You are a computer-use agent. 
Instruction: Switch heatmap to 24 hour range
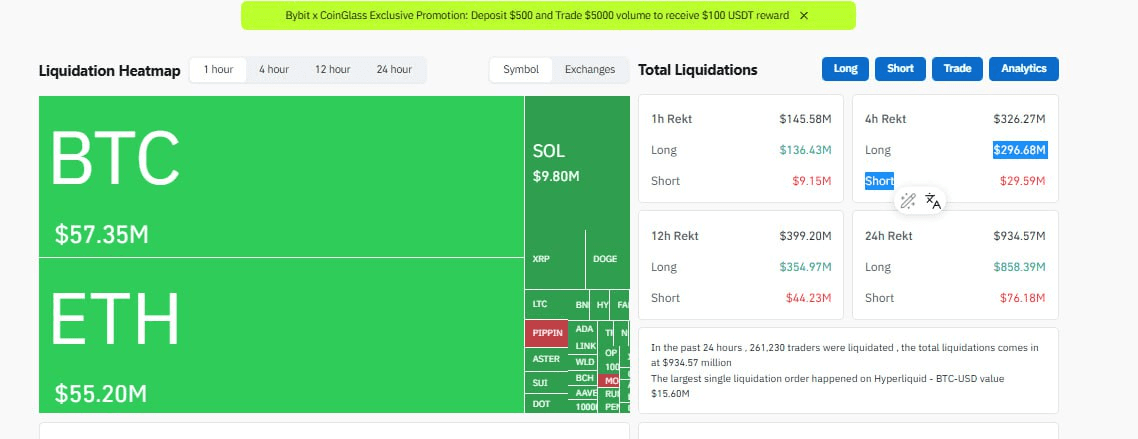click(x=394, y=70)
